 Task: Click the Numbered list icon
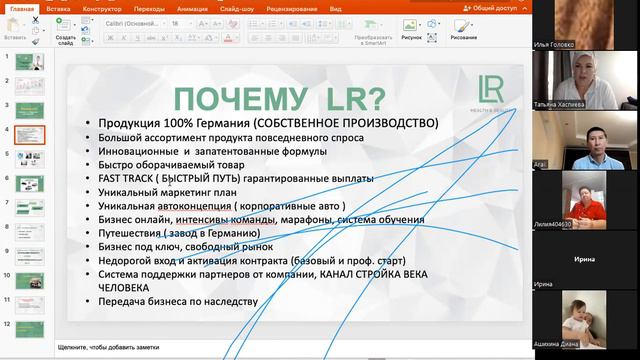pos(273,24)
